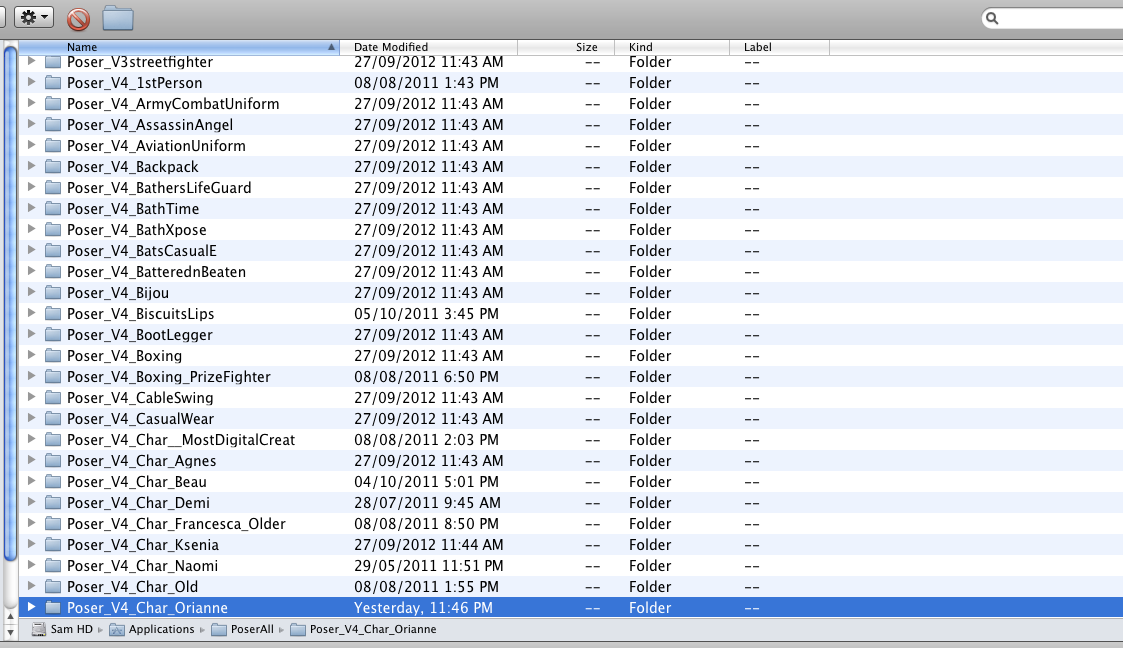Click folder icon of Poser_V3streetfighter
Viewport: 1123px width, 648px height.
click(x=52, y=62)
